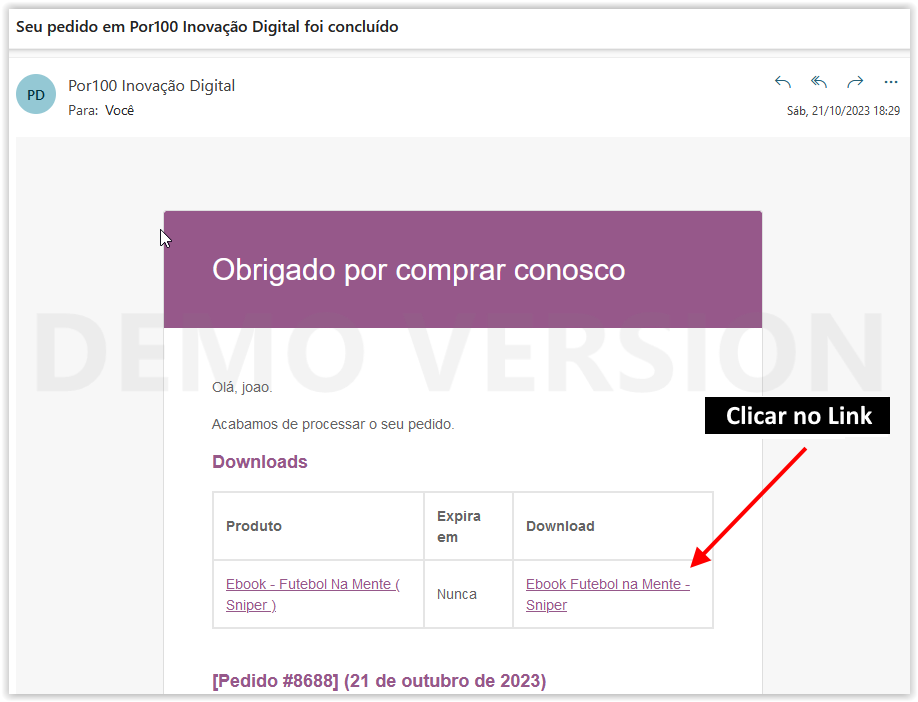Click the Download column header
The height and width of the screenshot is (702, 918).
click(560, 526)
